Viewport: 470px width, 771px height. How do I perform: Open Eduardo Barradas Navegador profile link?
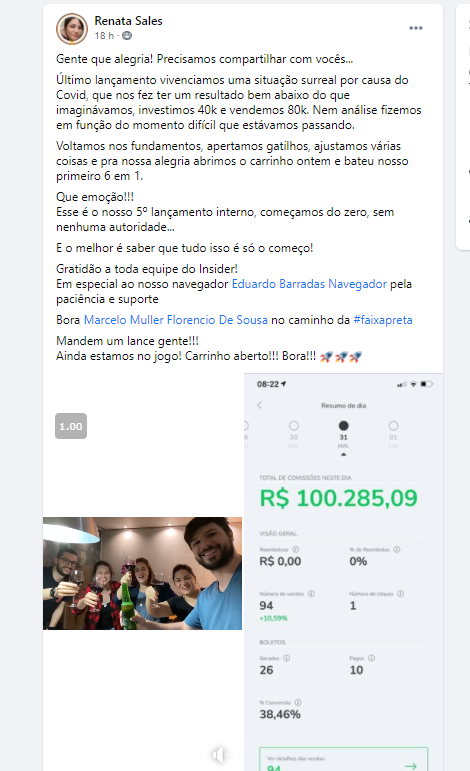coord(309,284)
